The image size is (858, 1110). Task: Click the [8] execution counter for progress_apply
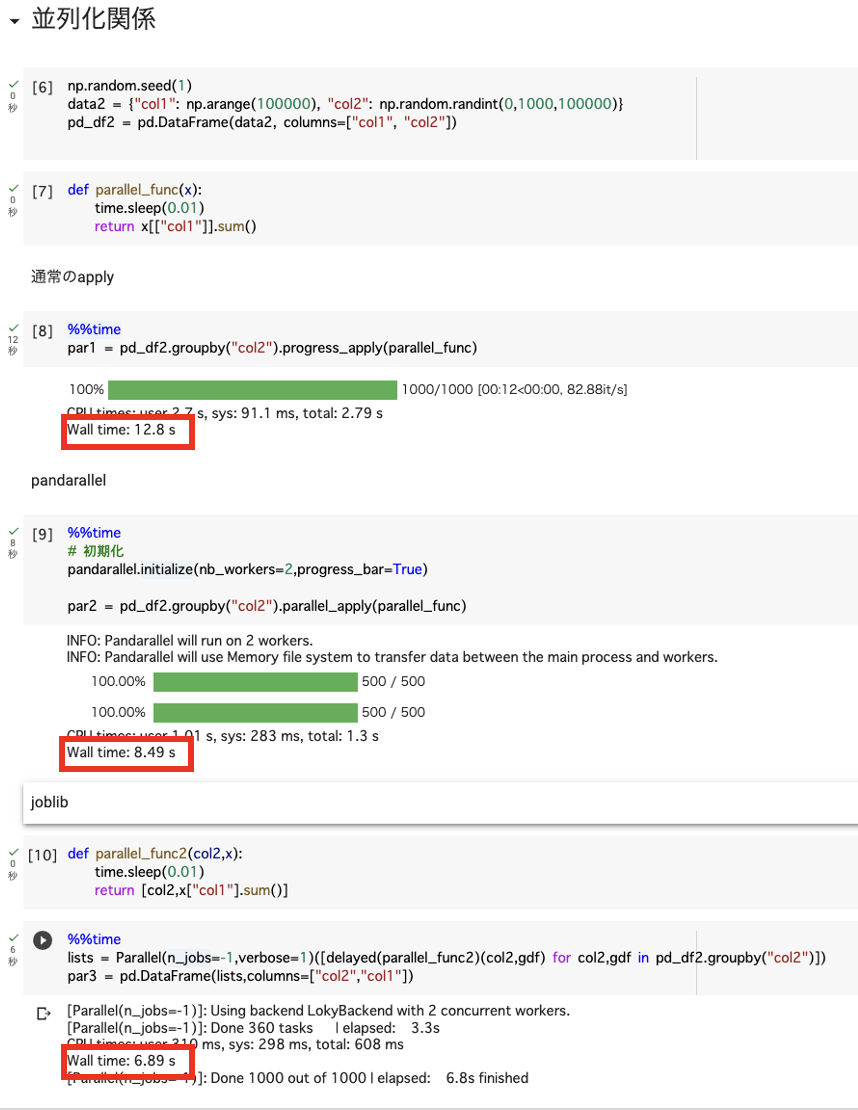[42, 330]
